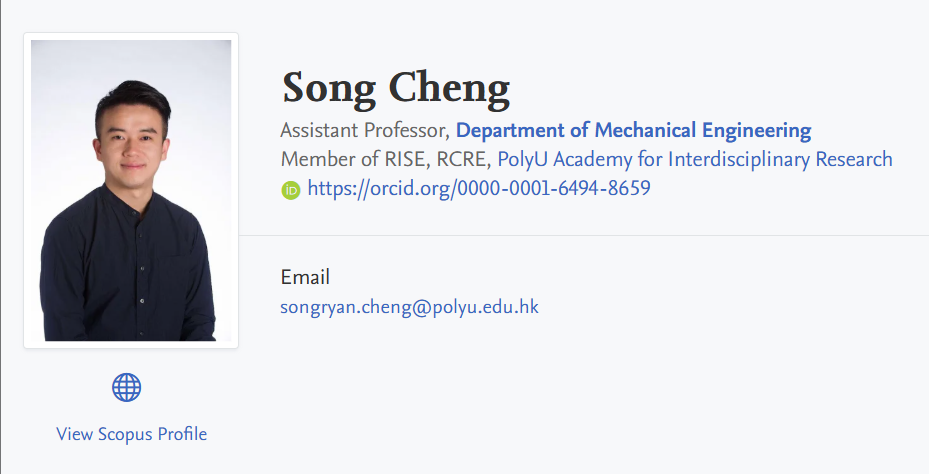The width and height of the screenshot is (929, 474).
Task: Click the divider line above Email
Action: click(600, 236)
